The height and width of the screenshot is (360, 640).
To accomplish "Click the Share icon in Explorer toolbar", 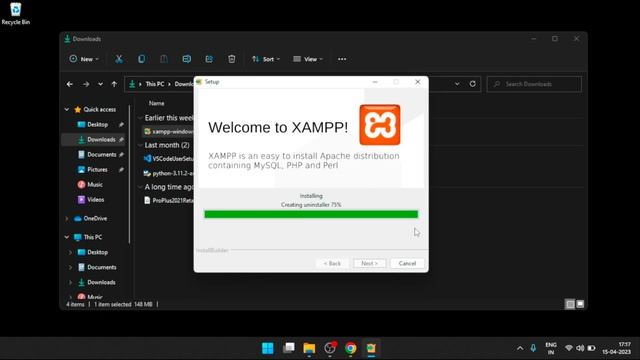I will pyautogui.click(x=209, y=59).
